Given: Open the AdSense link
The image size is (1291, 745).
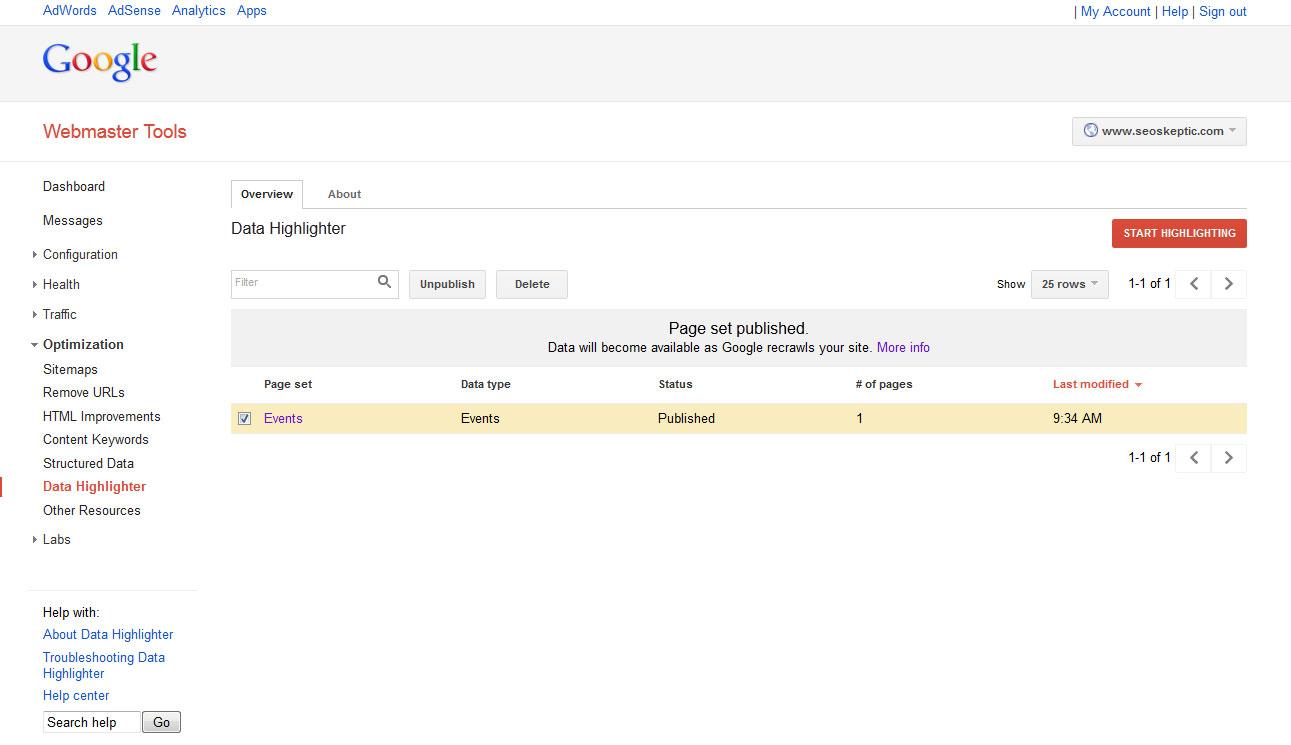Looking at the screenshot, I should 134,11.
